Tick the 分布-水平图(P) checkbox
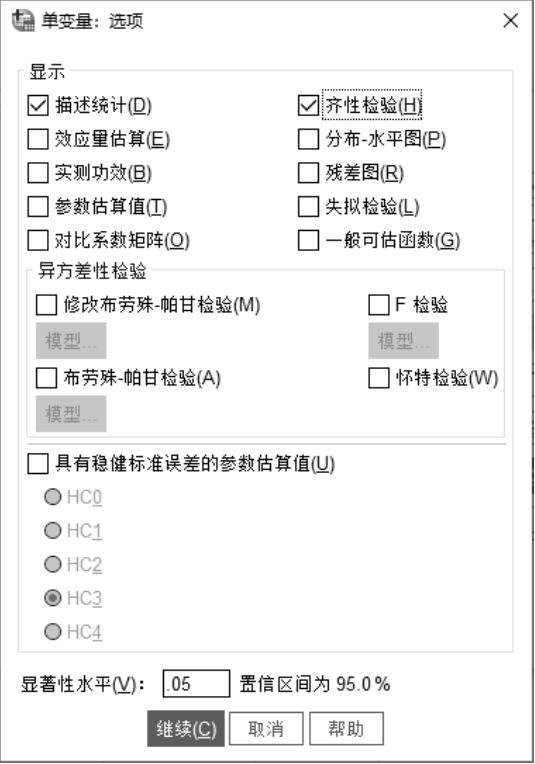The height and width of the screenshot is (764, 535). click(308, 139)
